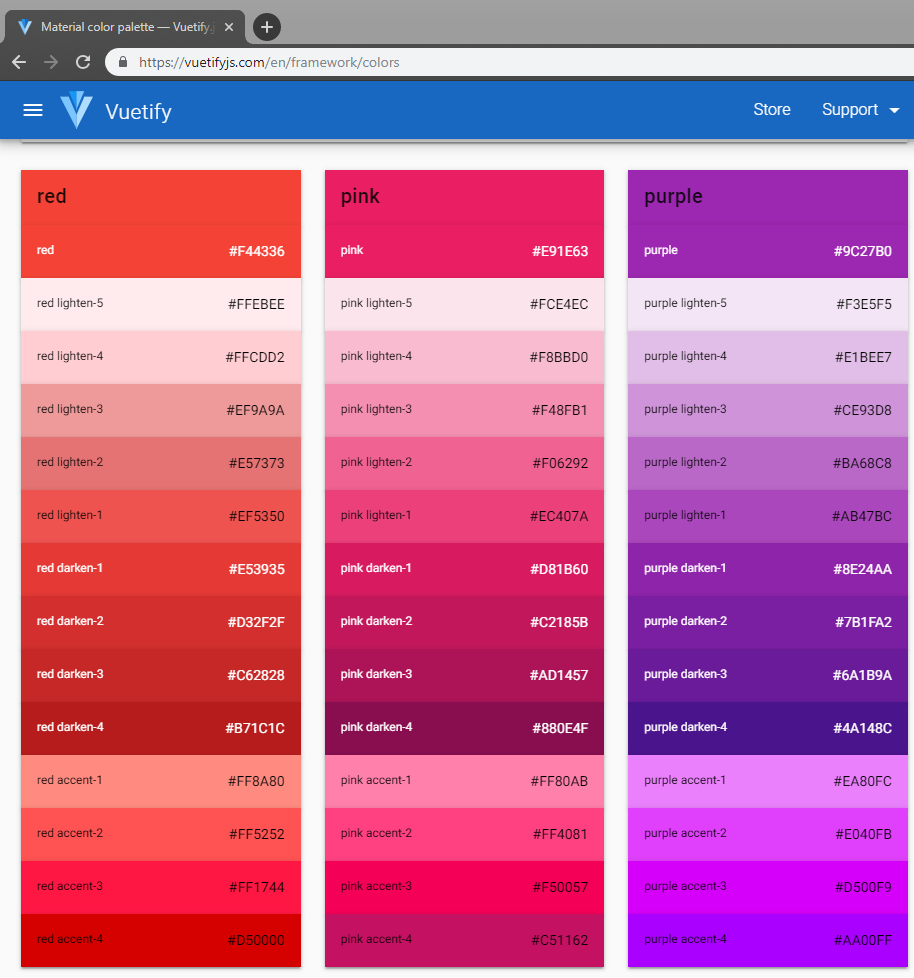Image resolution: width=914 pixels, height=978 pixels.
Task: Open the Store link
Action: point(771,110)
